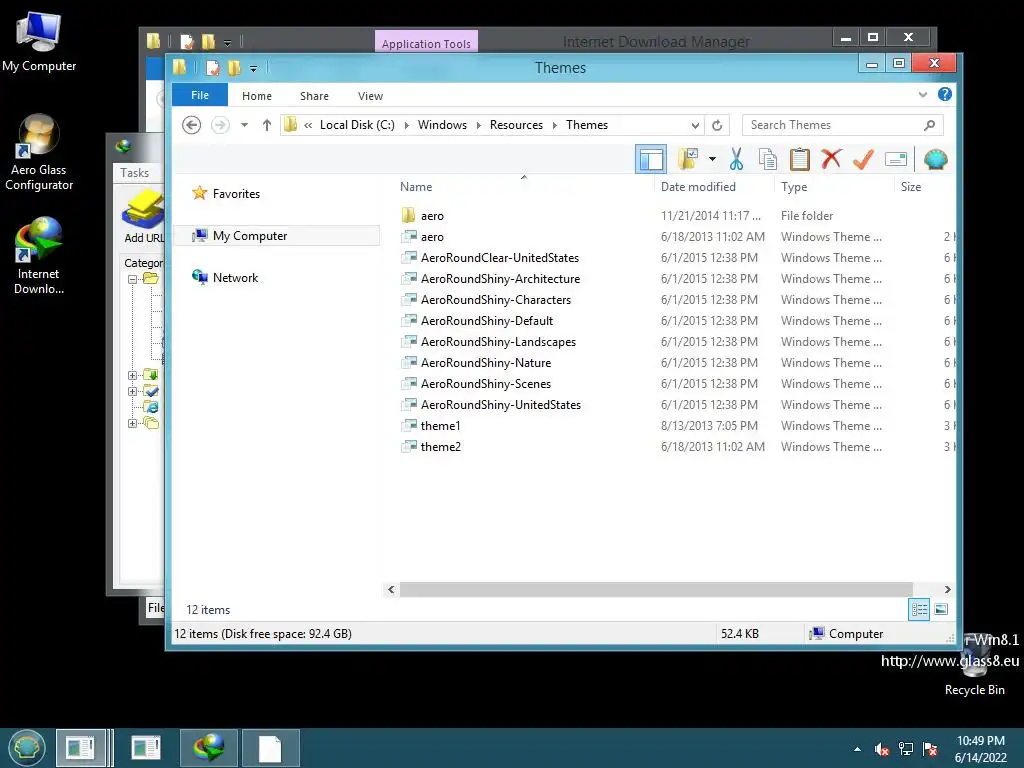The image size is (1024, 768).
Task: Select the theme2 file
Action: [440, 447]
